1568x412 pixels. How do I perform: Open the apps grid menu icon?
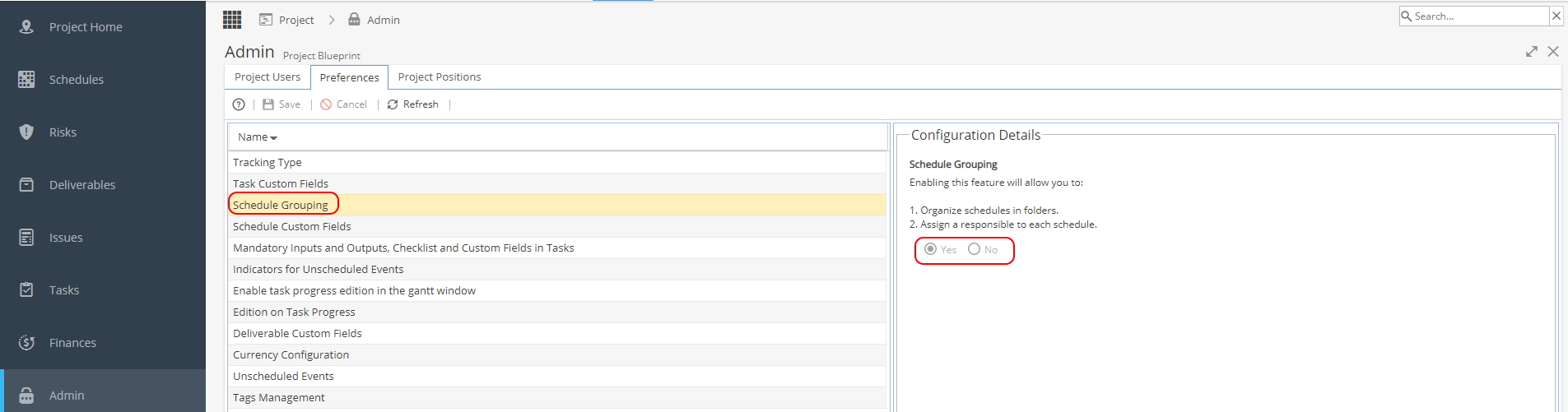coord(232,20)
